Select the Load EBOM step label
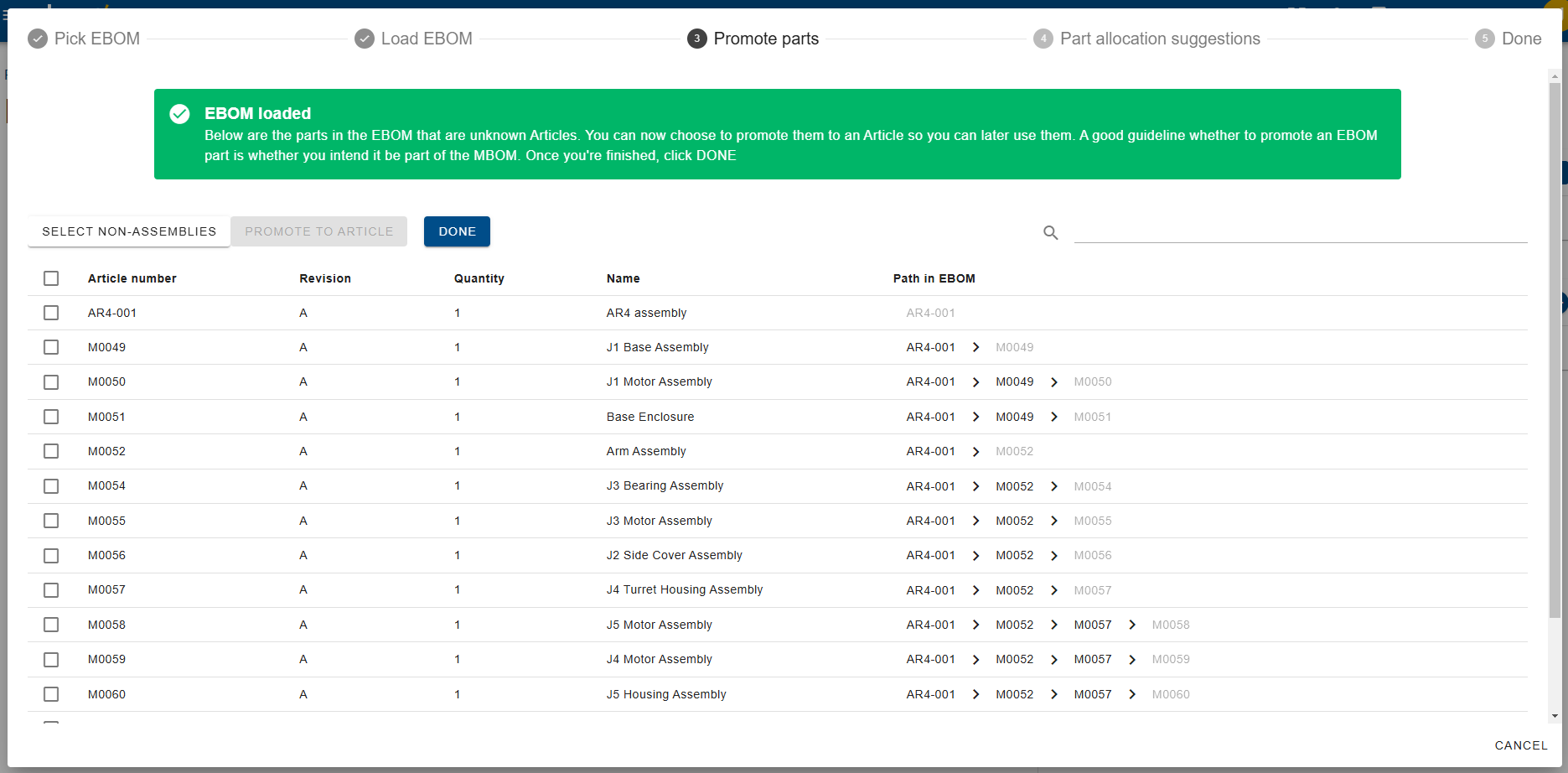The width and height of the screenshot is (1568, 773). click(x=427, y=39)
